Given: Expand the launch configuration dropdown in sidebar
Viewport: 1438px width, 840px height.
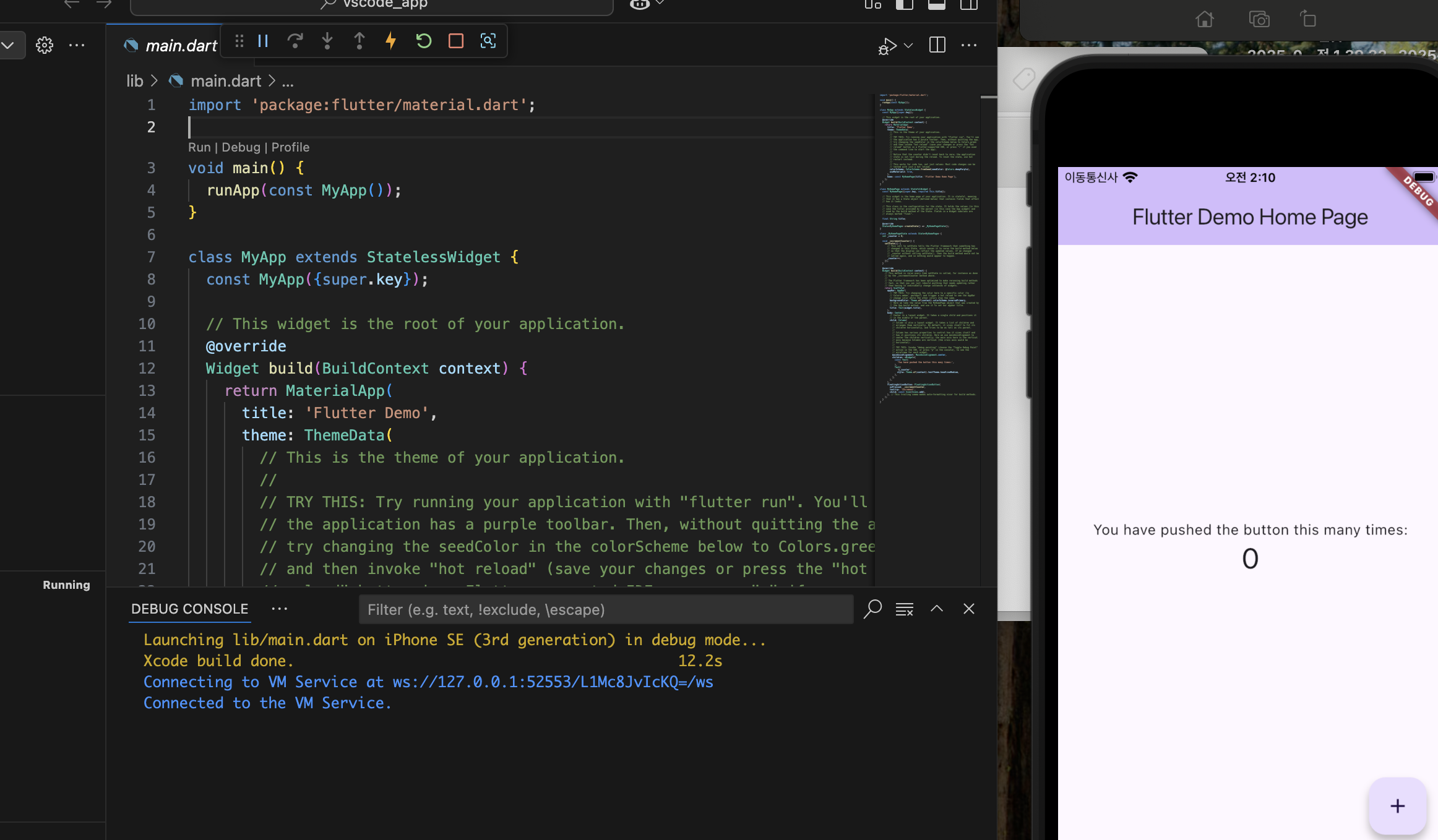Looking at the screenshot, I should coord(7,45).
